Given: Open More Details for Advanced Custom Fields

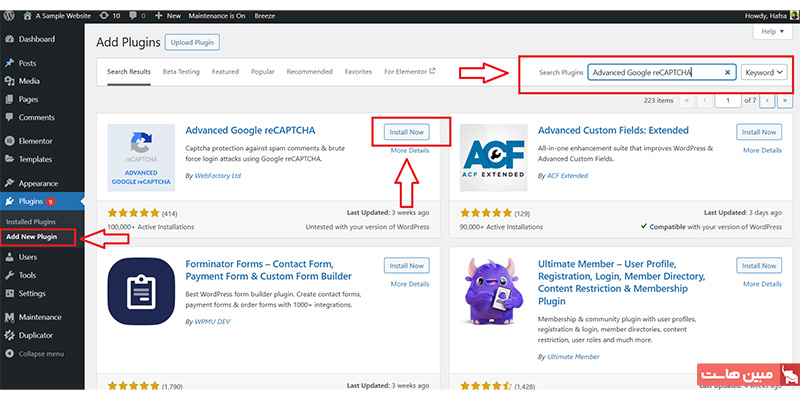Looking at the screenshot, I should click(x=762, y=151).
